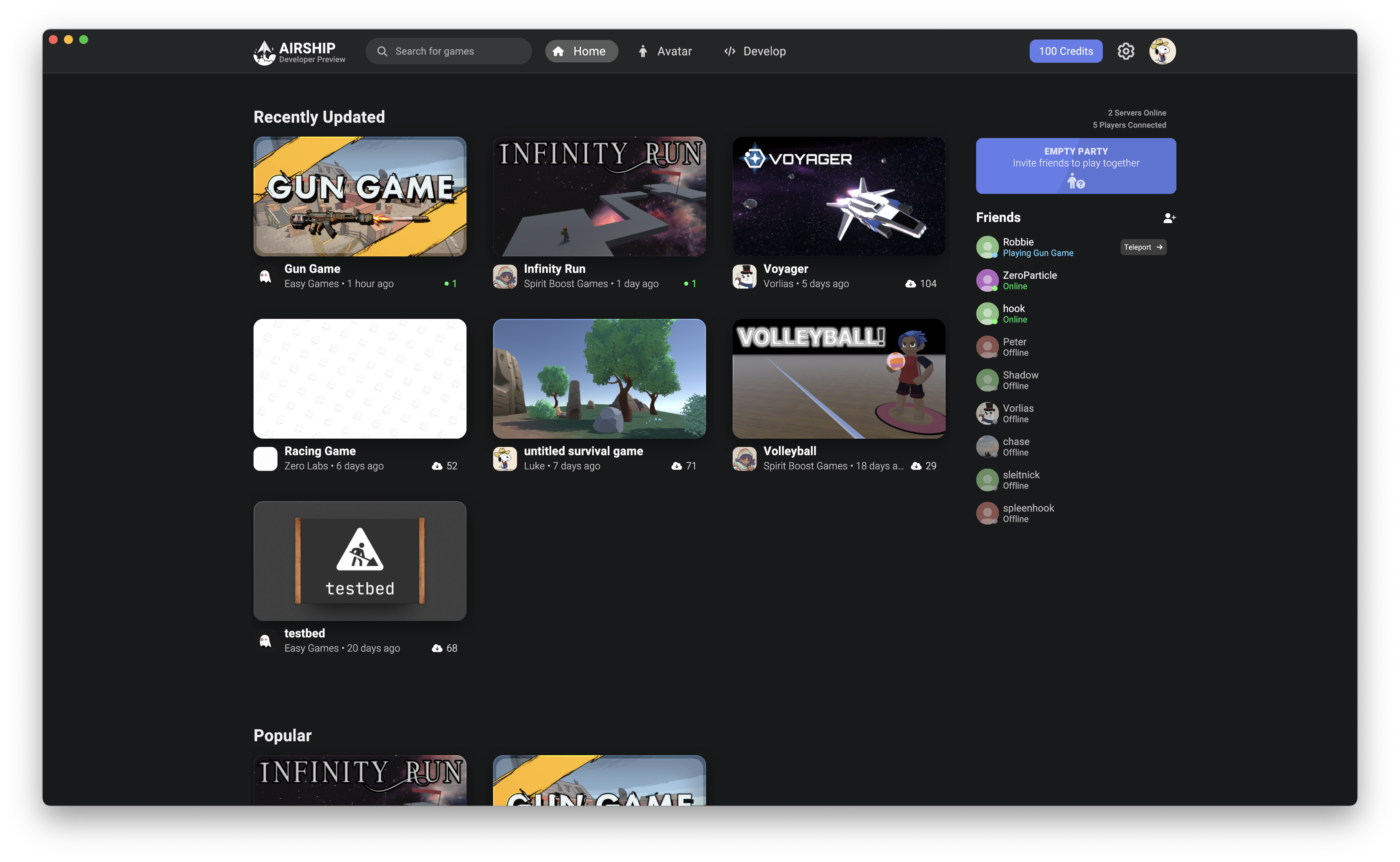Image resolution: width=1400 pixels, height=862 pixels.
Task: Click Zero Labs icon under Racing Game
Action: pyautogui.click(x=265, y=459)
